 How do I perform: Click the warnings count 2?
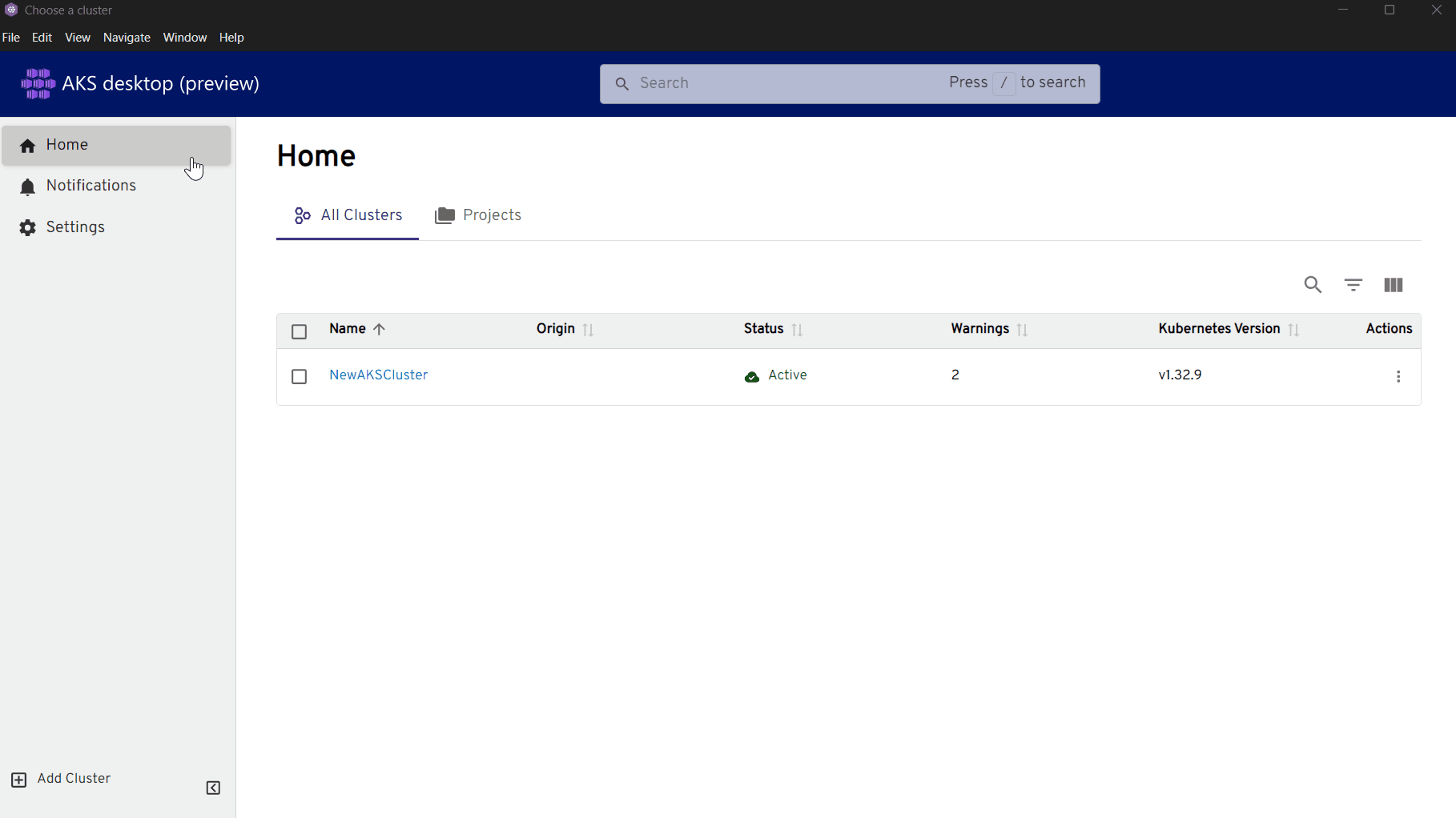pos(955,375)
